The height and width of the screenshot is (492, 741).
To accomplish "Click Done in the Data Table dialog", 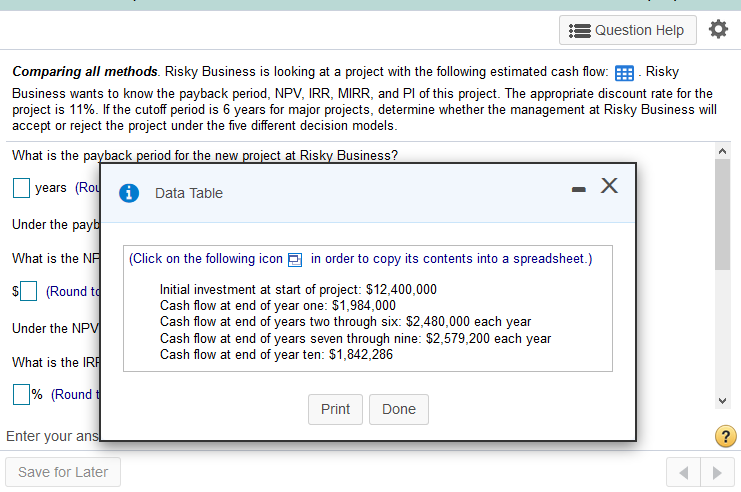I will tap(399, 409).
